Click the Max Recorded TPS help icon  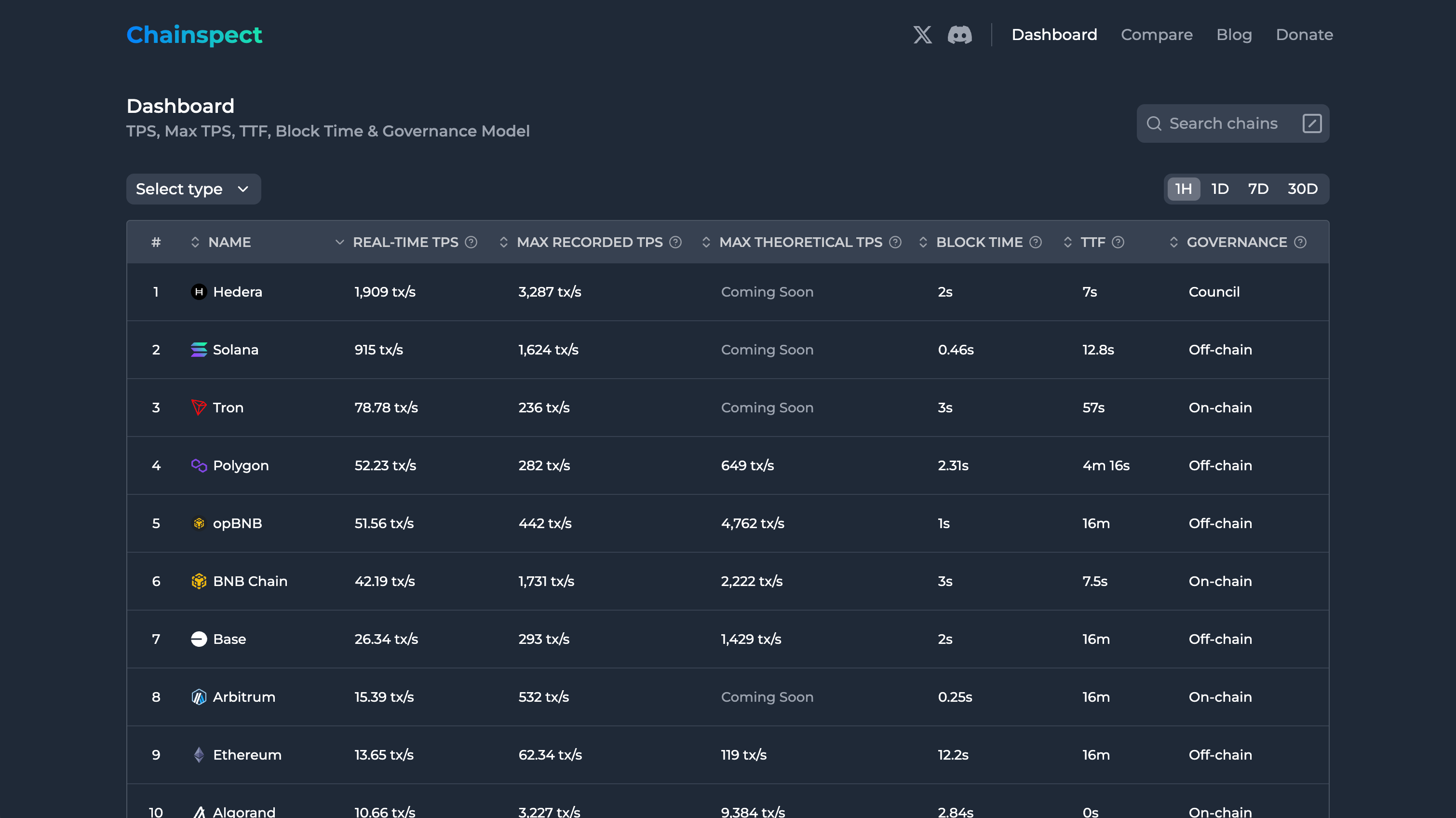[x=675, y=243]
